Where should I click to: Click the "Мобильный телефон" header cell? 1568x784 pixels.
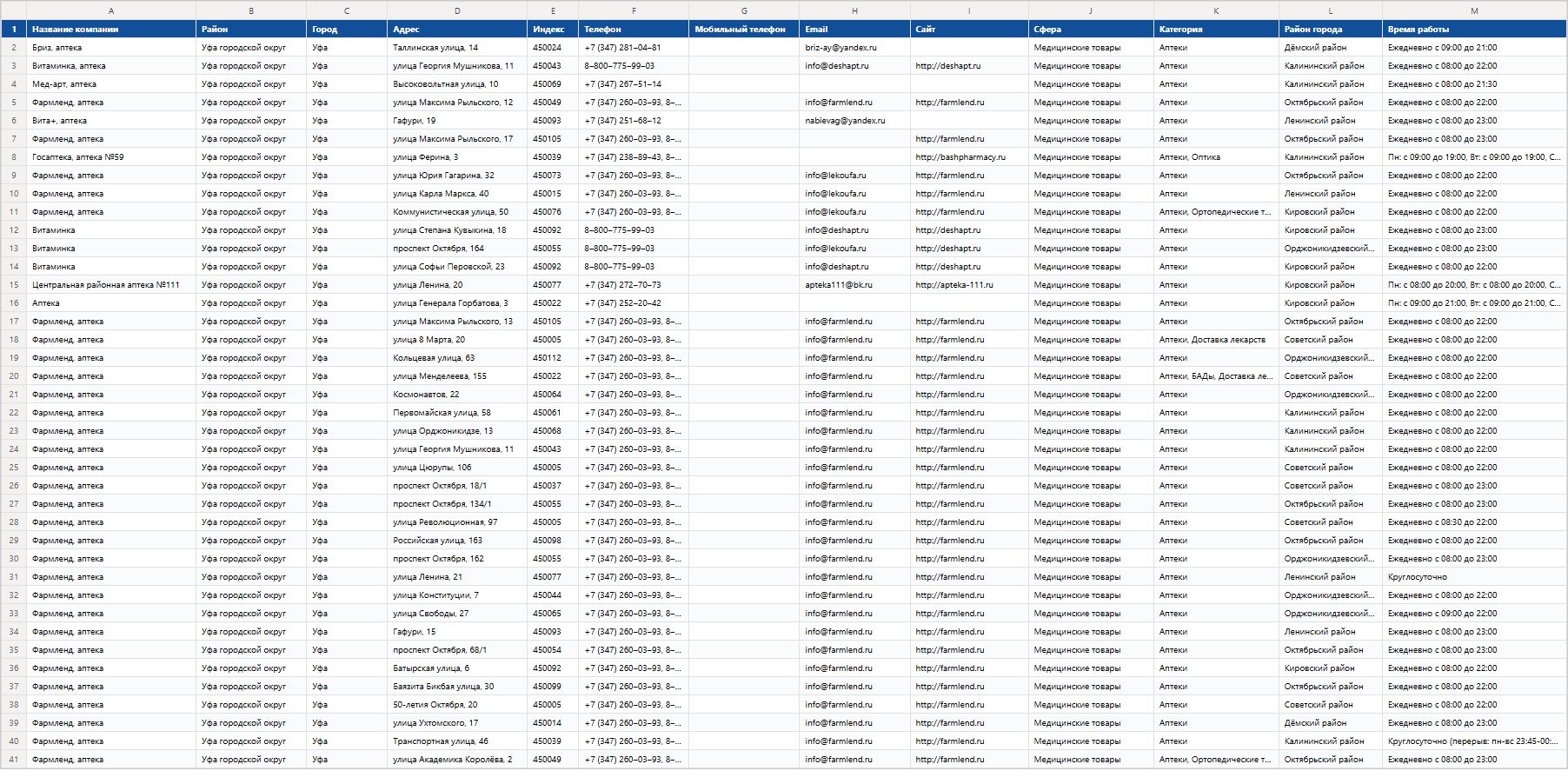point(744,29)
